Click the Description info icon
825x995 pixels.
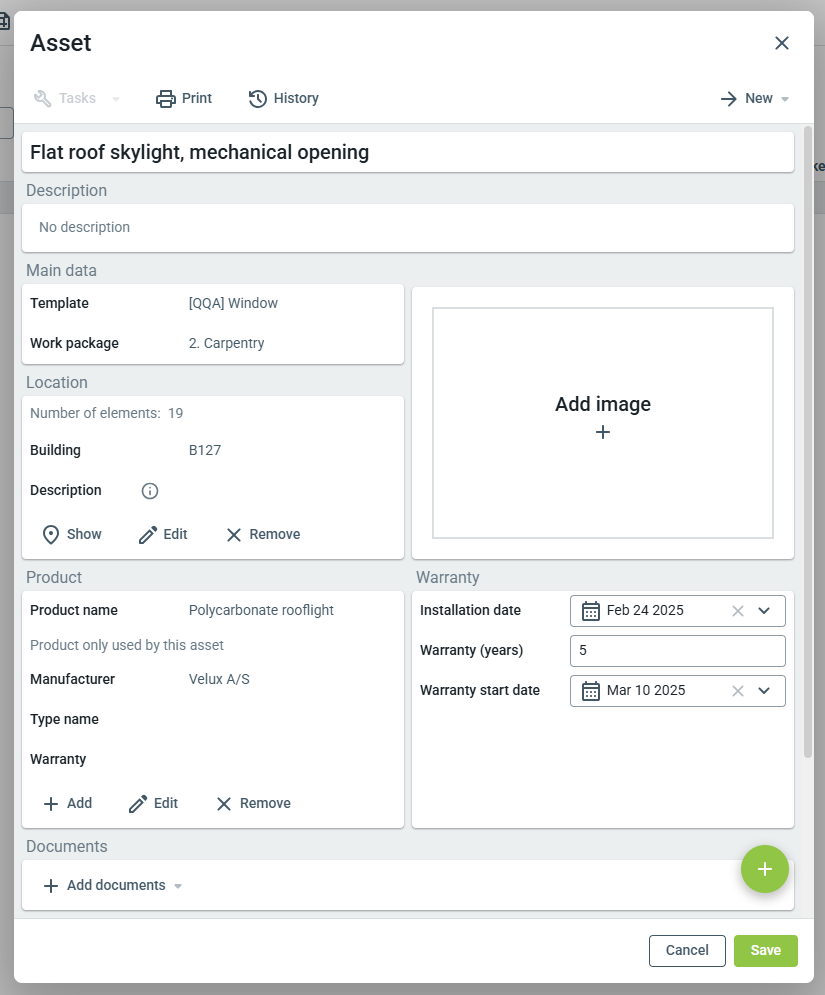[x=150, y=491]
